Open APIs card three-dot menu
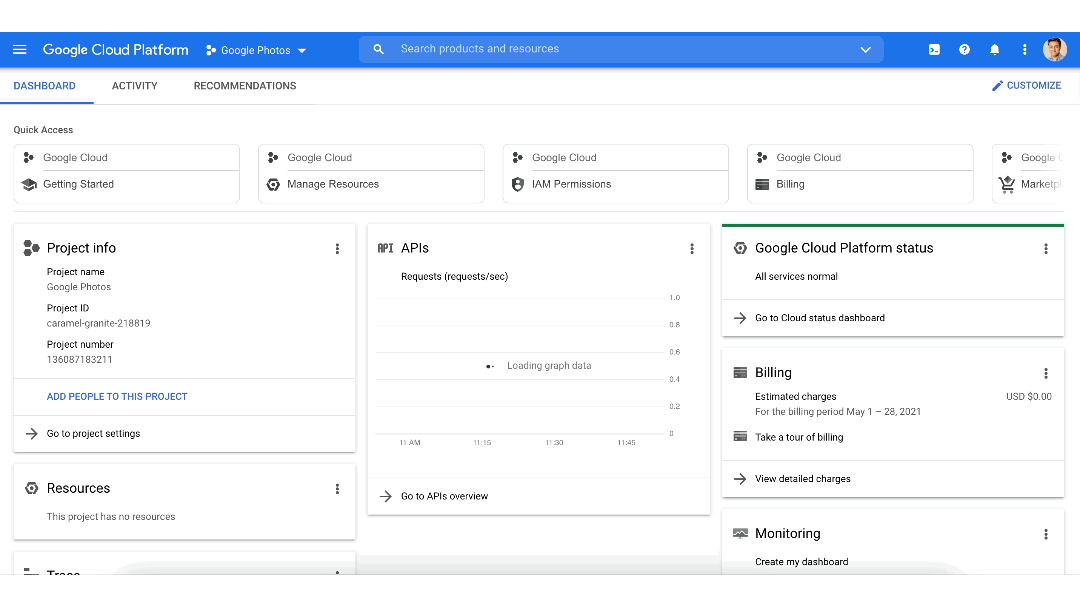1080x608 pixels. 692,249
